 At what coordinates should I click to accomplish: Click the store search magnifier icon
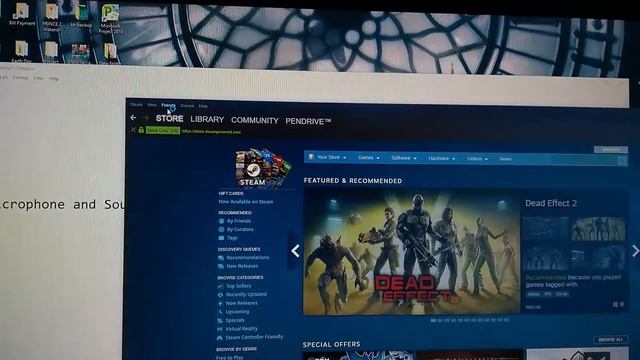coord(622,161)
